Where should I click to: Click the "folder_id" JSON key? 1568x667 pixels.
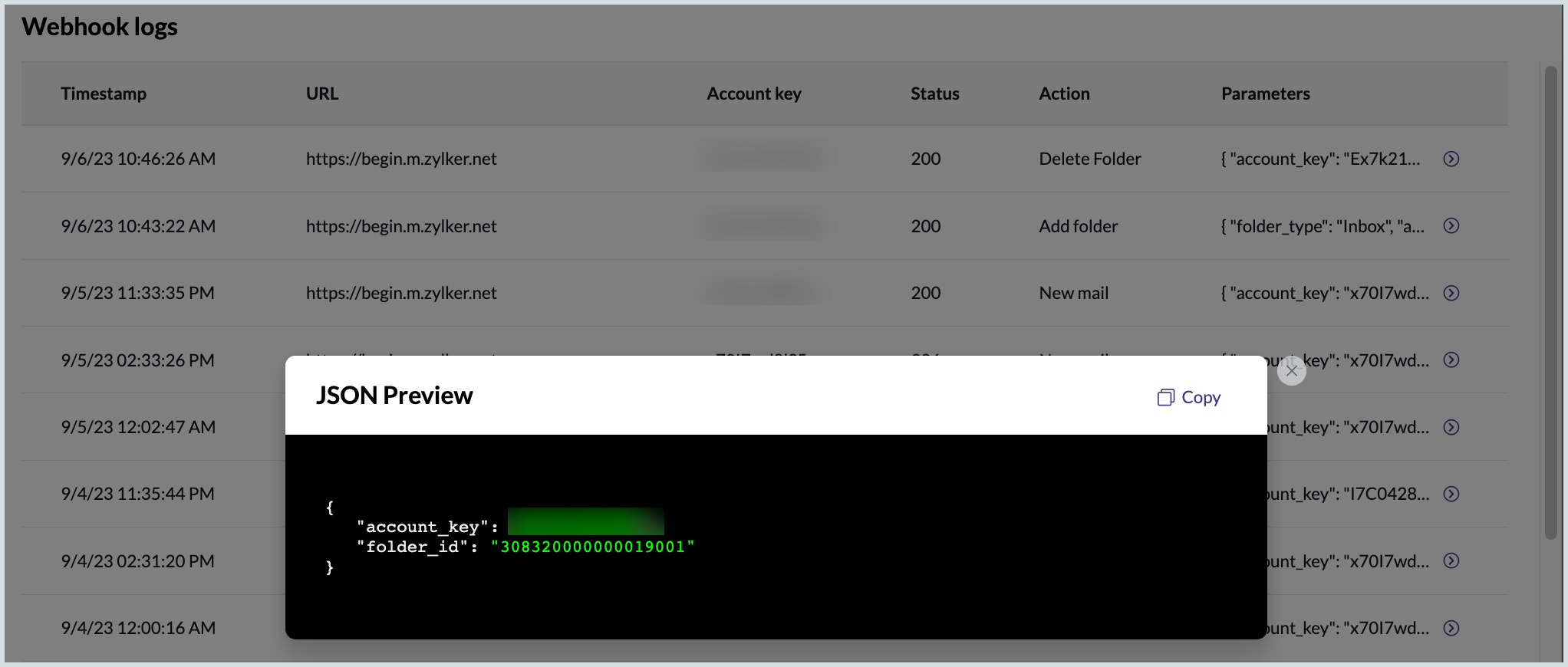[413, 547]
